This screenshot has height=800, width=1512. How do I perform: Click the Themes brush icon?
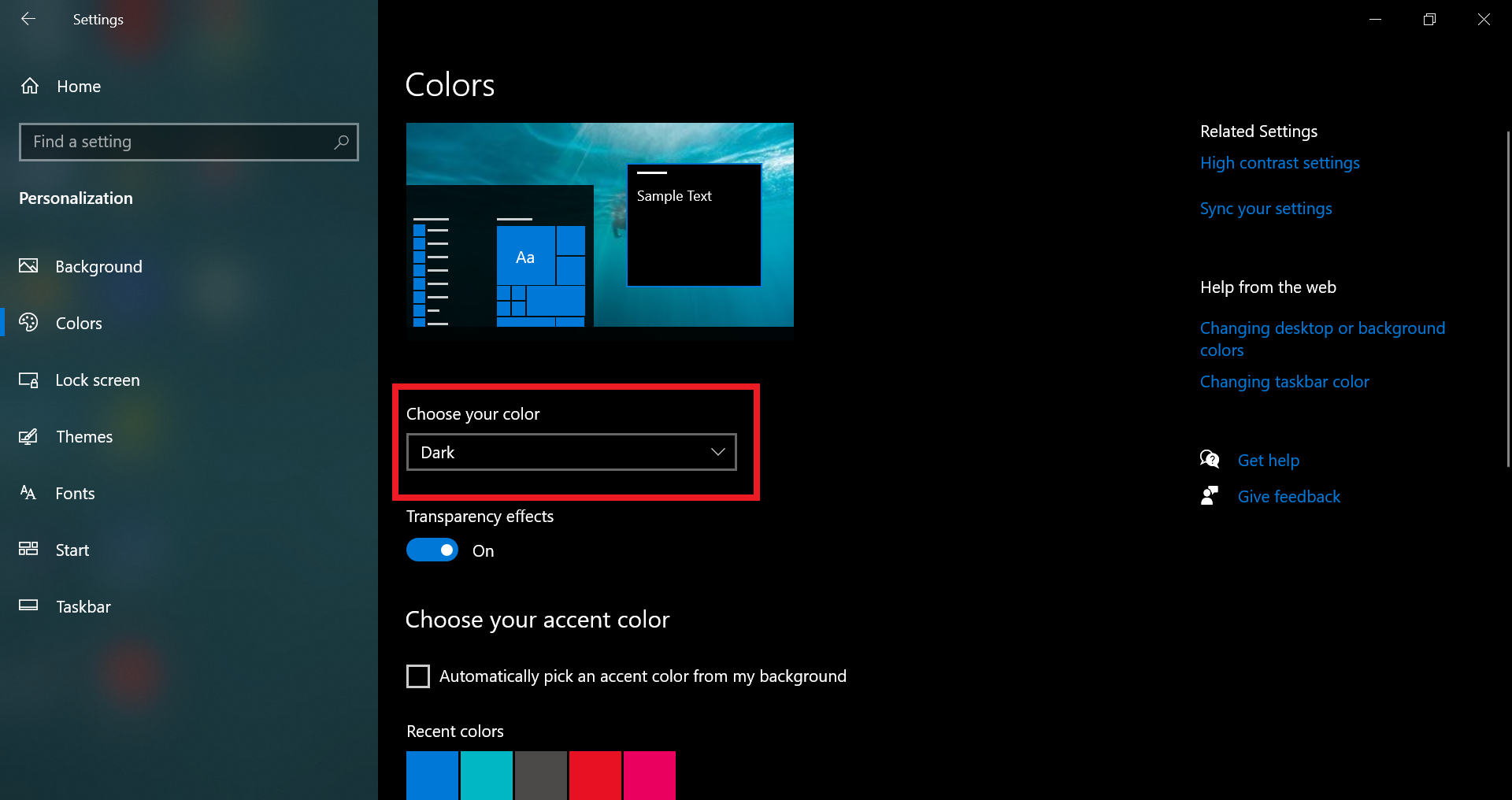pyautogui.click(x=28, y=436)
